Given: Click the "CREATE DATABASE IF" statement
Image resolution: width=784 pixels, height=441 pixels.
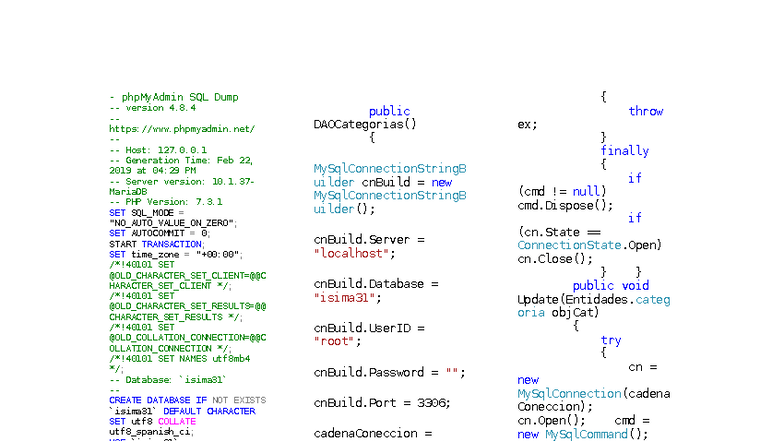Looking at the screenshot, I should [x=157, y=401].
